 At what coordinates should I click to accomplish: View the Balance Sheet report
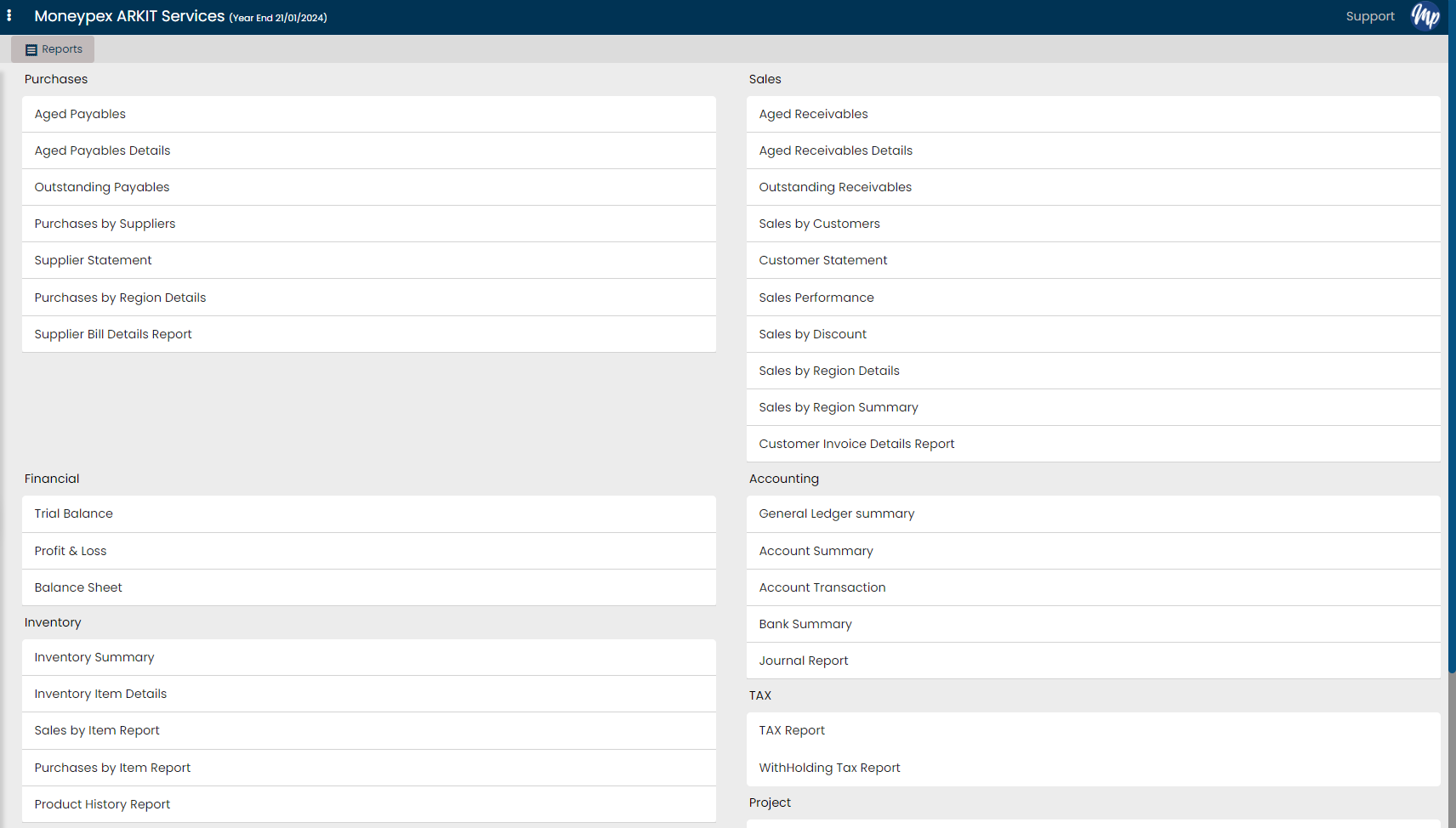pyautogui.click(x=77, y=587)
